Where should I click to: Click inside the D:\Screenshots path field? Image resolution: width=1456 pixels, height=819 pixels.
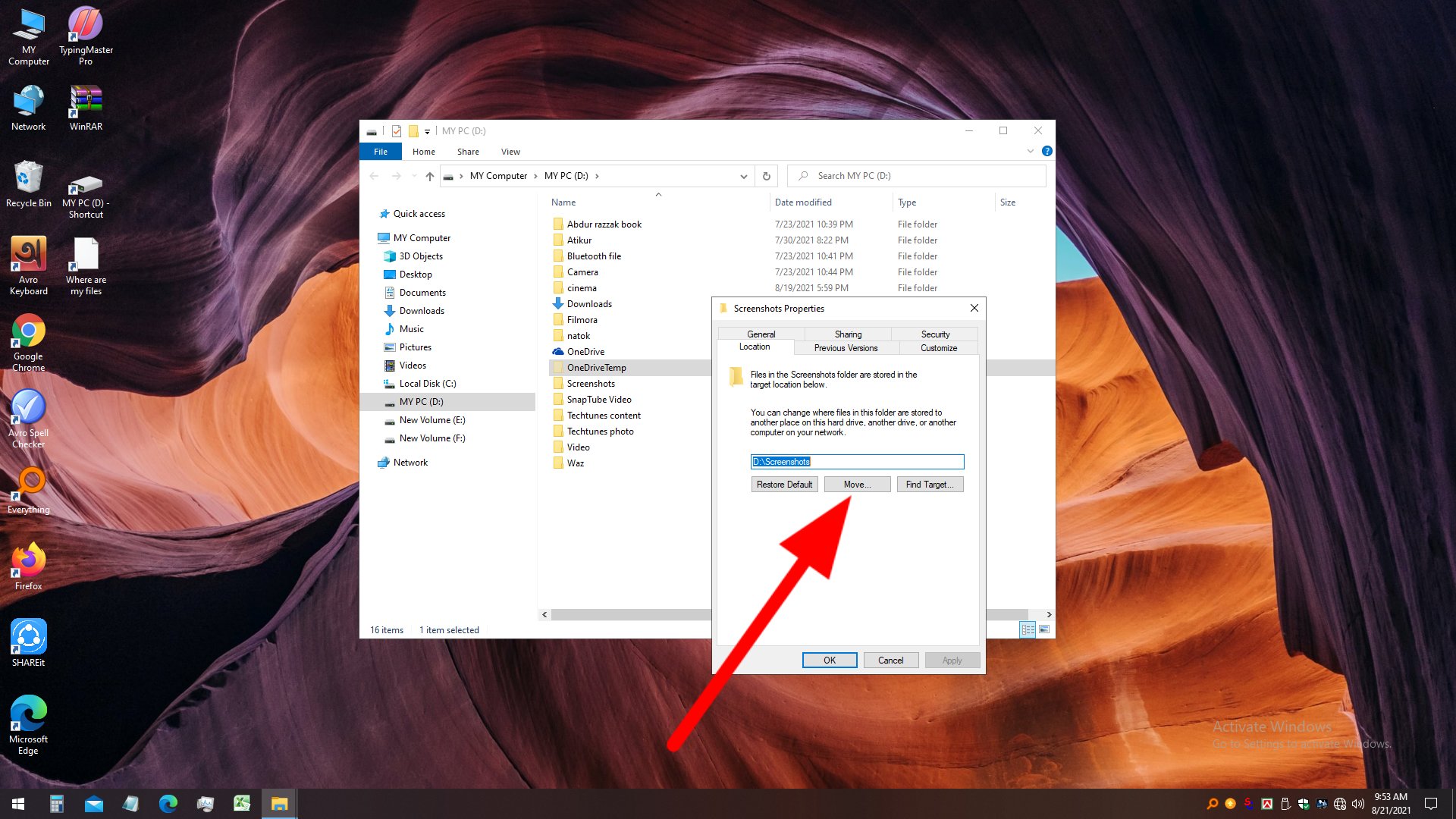(x=857, y=461)
